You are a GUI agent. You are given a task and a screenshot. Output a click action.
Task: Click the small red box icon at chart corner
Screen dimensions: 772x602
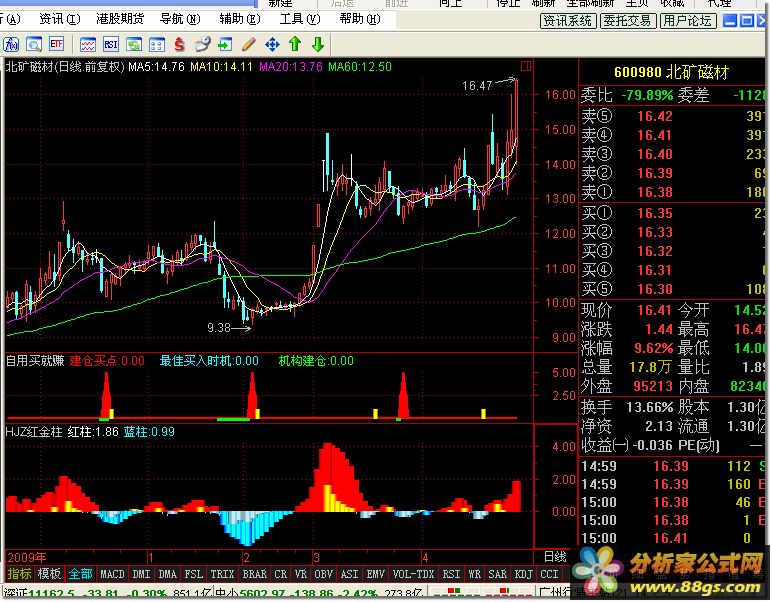pos(526,65)
